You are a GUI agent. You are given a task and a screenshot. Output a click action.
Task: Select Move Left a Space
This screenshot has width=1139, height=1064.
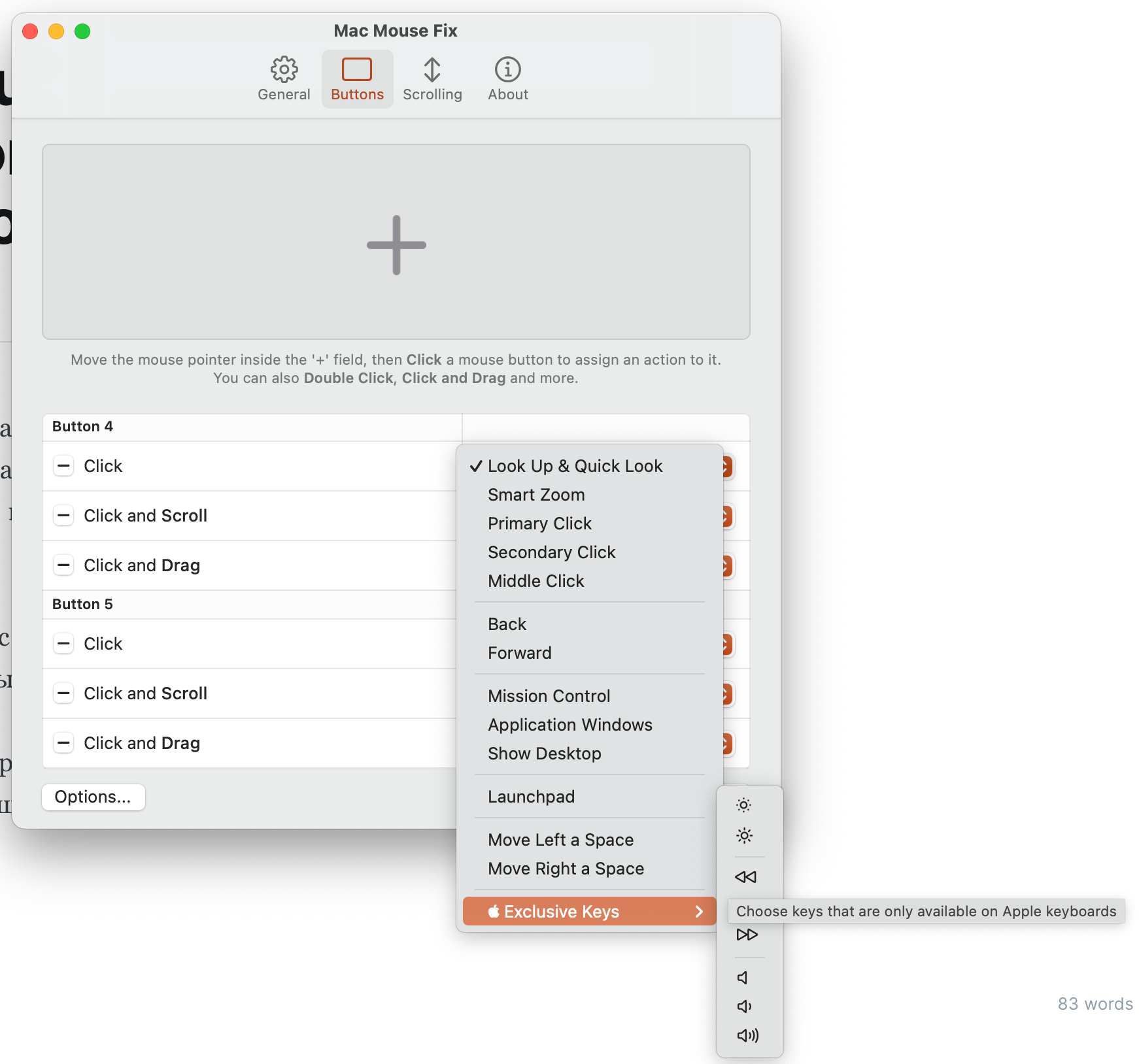pos(589,840)
